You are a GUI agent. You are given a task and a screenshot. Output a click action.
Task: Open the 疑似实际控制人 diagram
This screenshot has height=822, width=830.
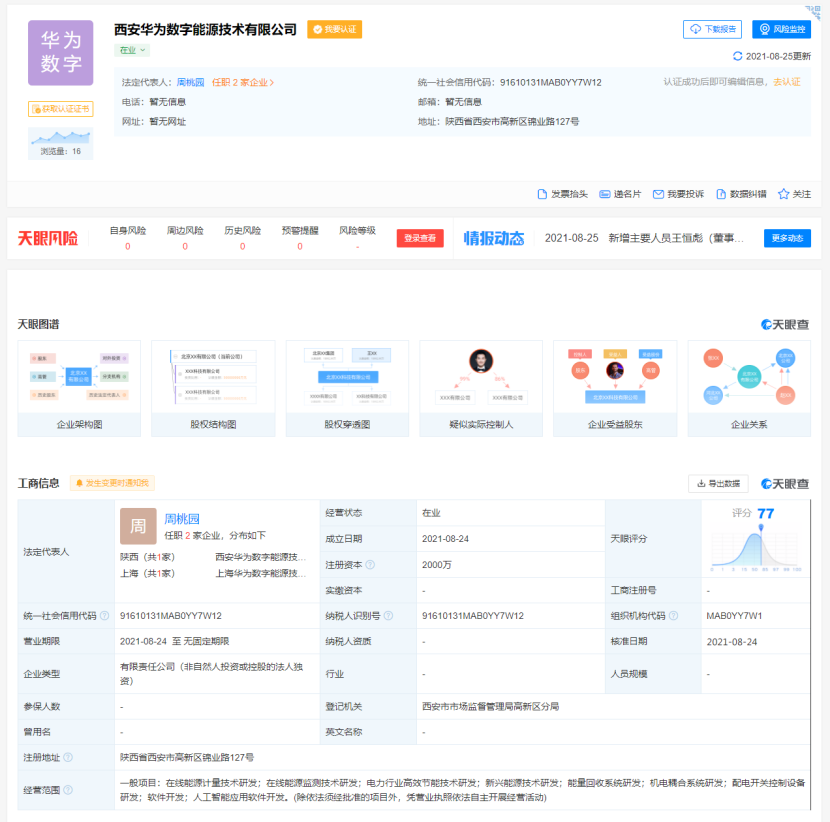coord(481,388)
